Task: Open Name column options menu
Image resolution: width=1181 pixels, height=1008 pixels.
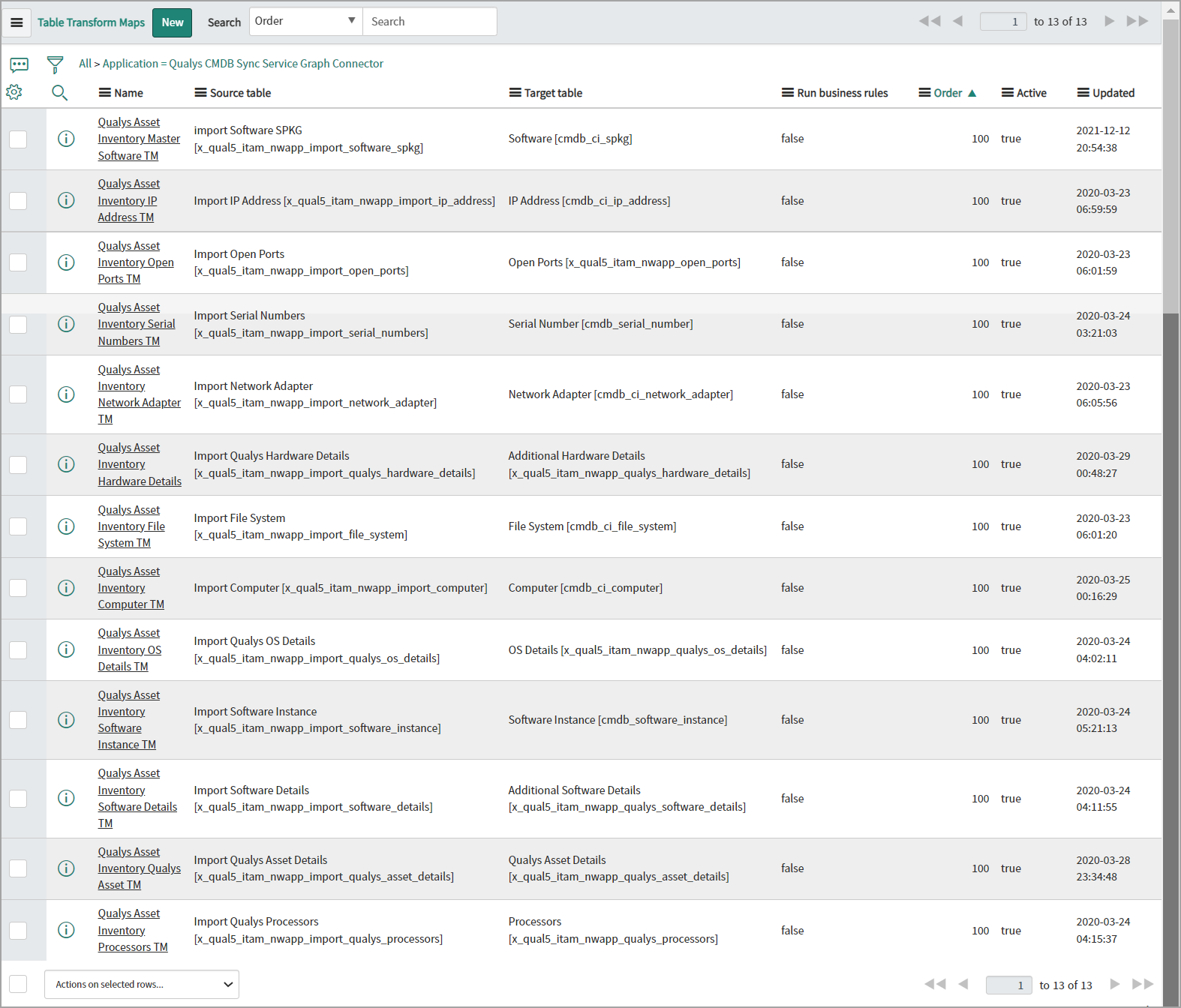Action: click(x=105, y=93)
